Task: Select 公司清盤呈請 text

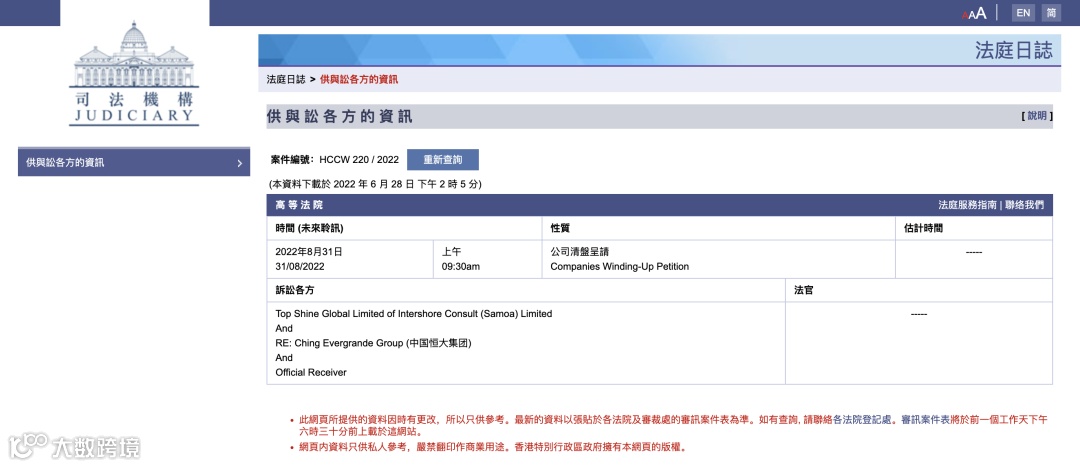Action: 579,252
